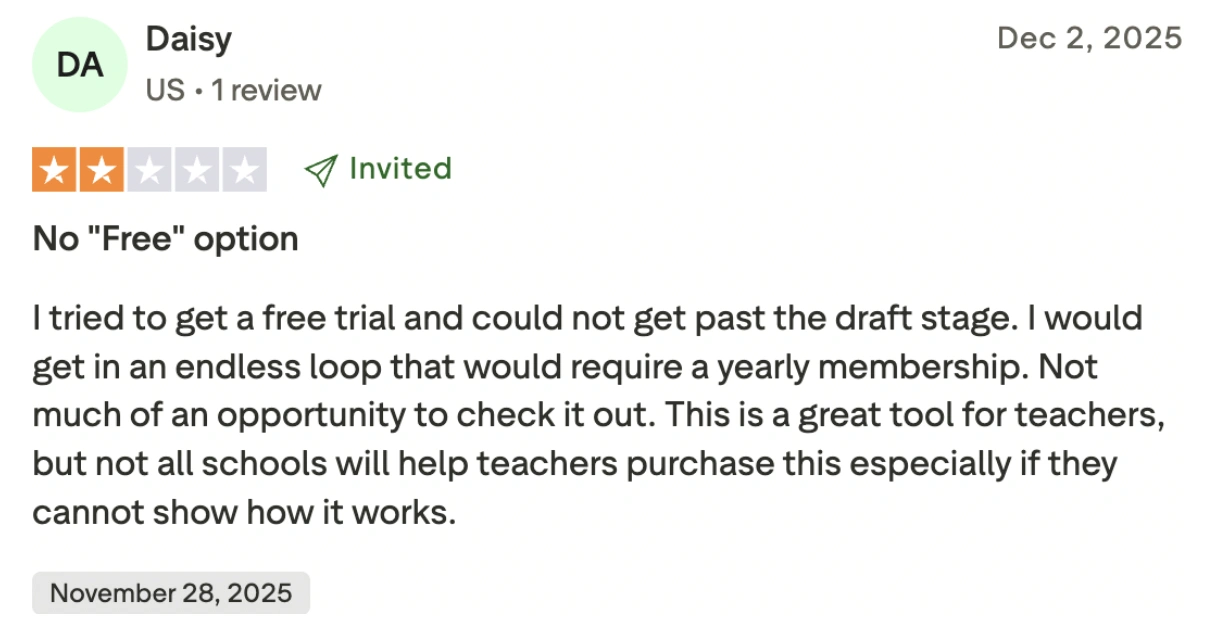Open the 'No "Free" option' review title
Image resolution: width=1214 pixels, height=620 pixels.
point(166,239)
